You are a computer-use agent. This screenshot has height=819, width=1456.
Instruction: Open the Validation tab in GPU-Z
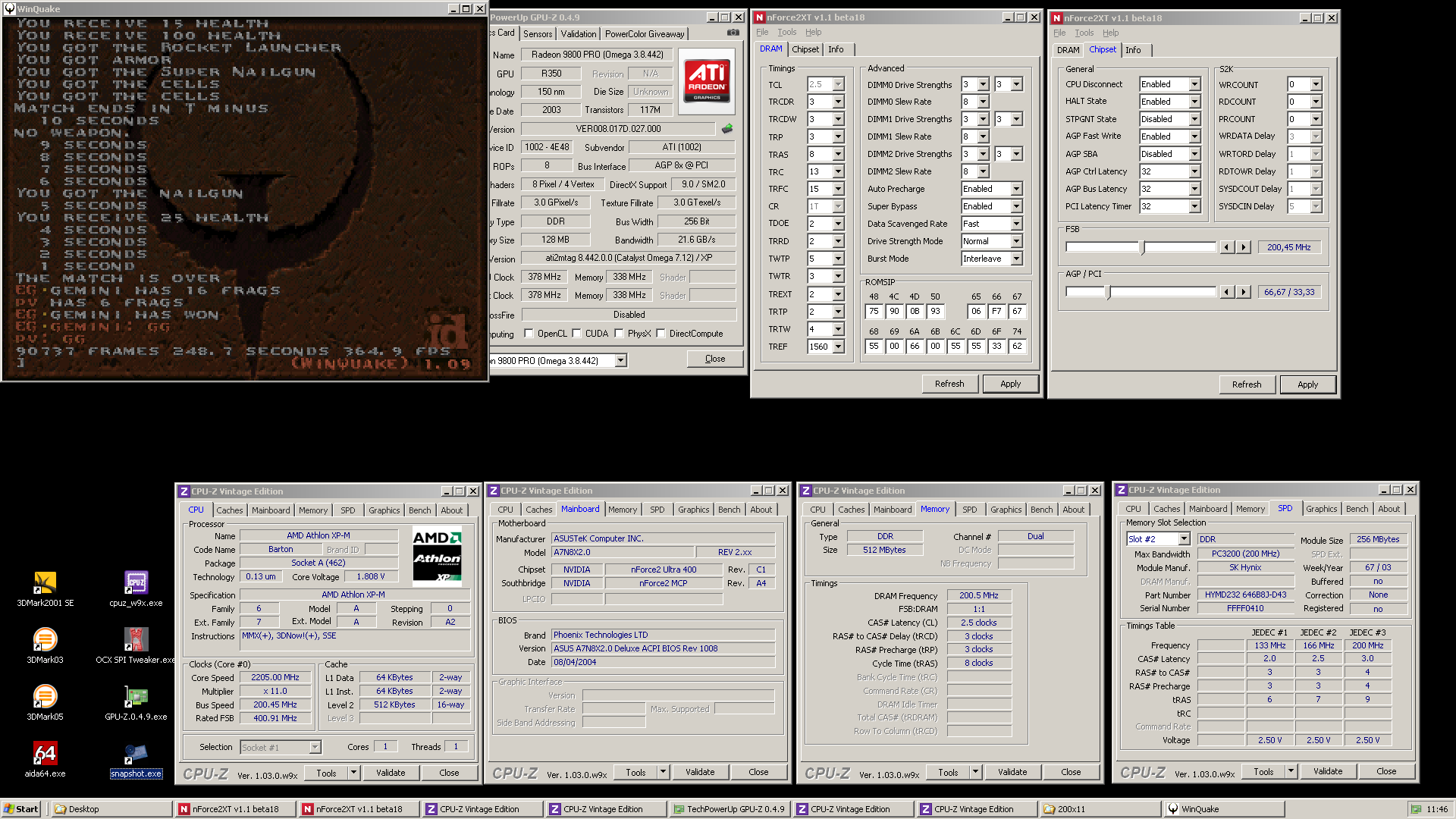click(x=579, y=34)
